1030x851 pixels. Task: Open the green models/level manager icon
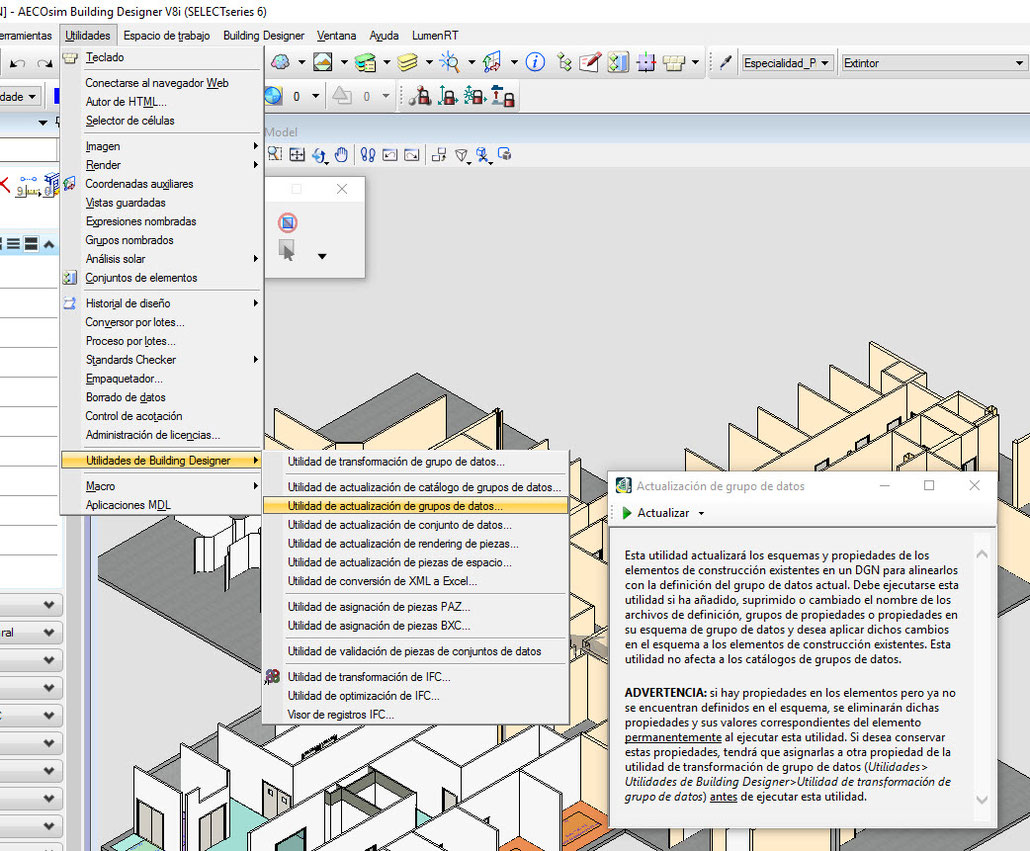point(365,62)
